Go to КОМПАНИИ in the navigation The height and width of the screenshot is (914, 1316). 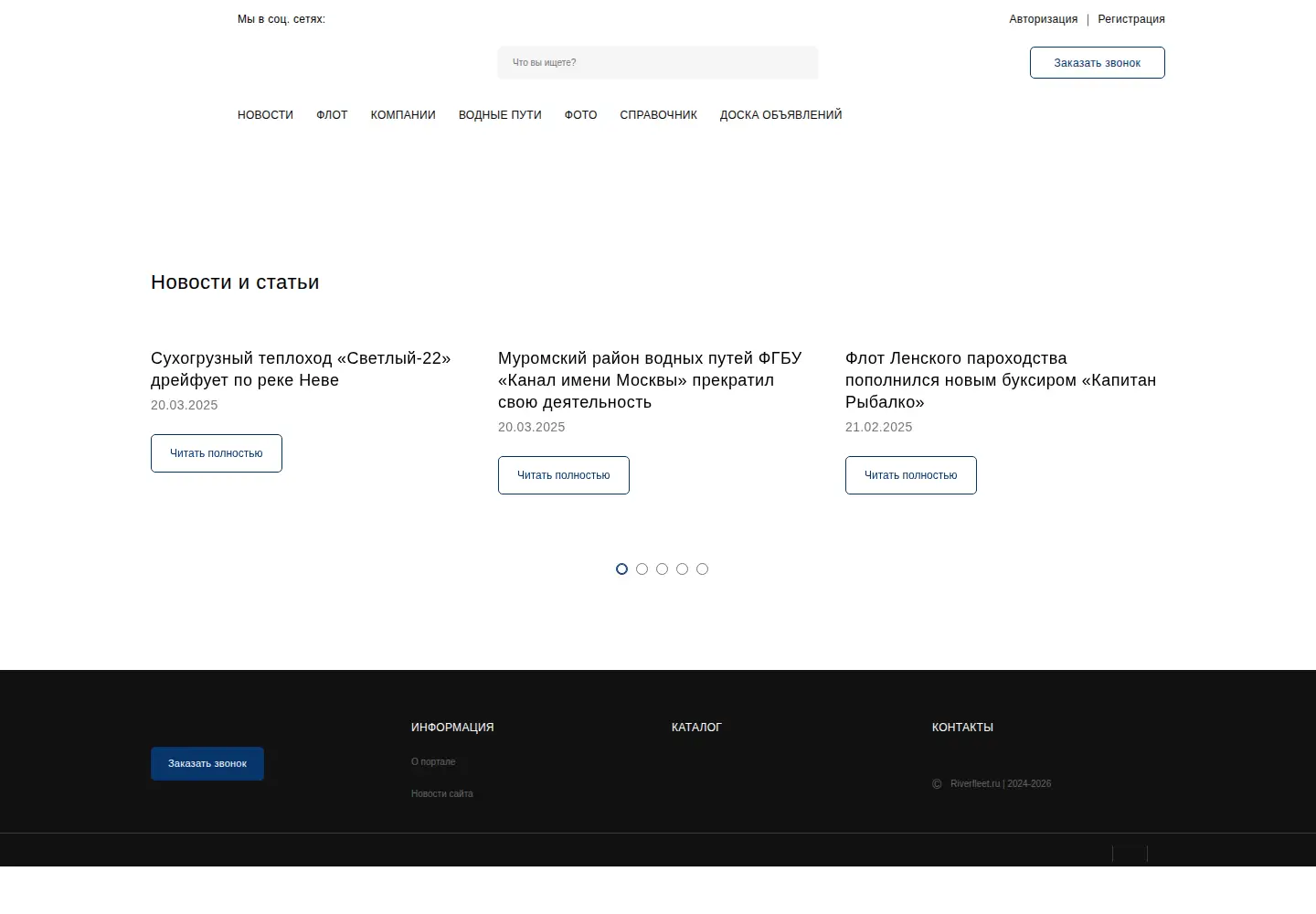pyautogui.click(x=403, y=115)
